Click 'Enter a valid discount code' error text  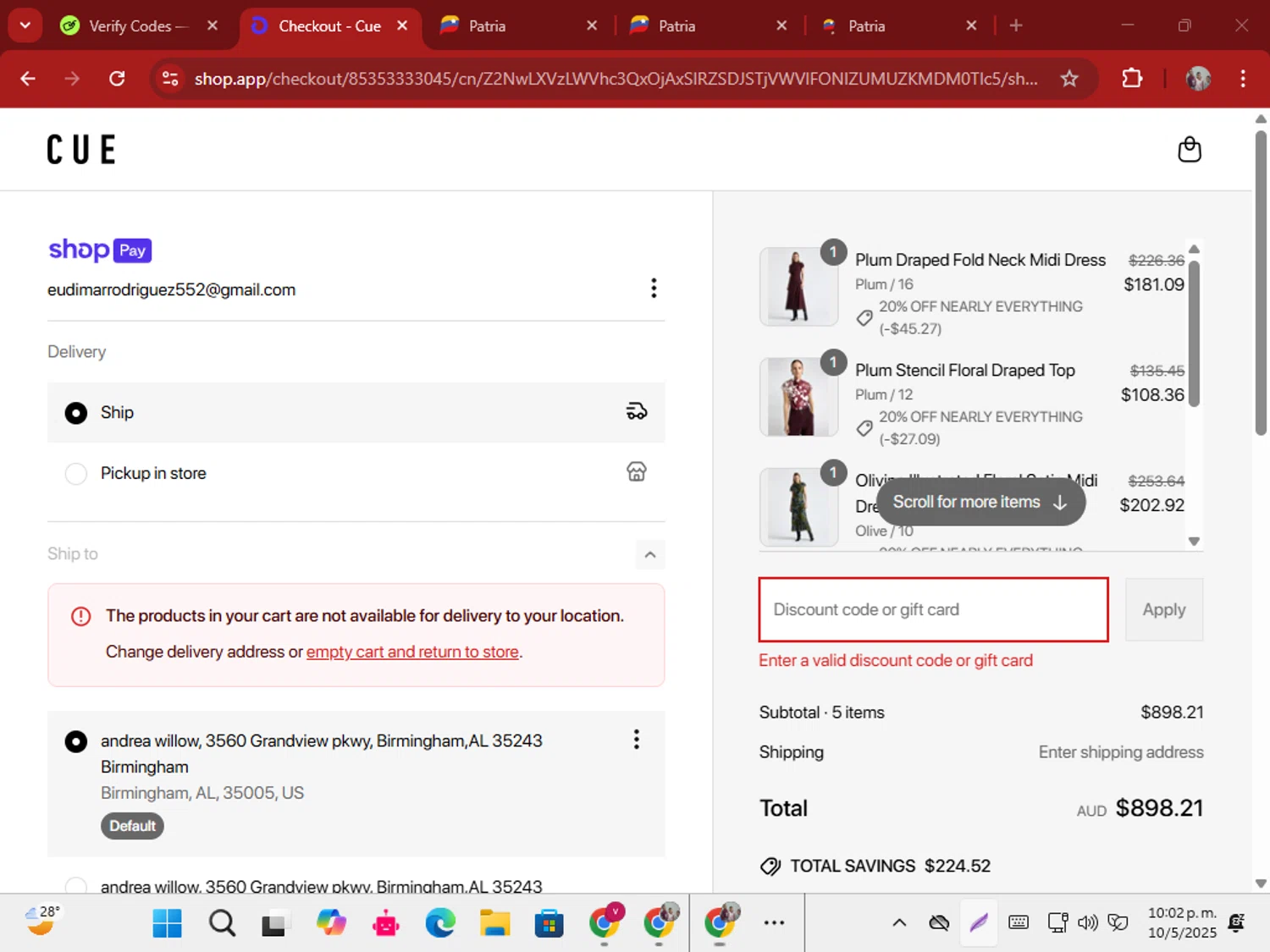point(896,661)
